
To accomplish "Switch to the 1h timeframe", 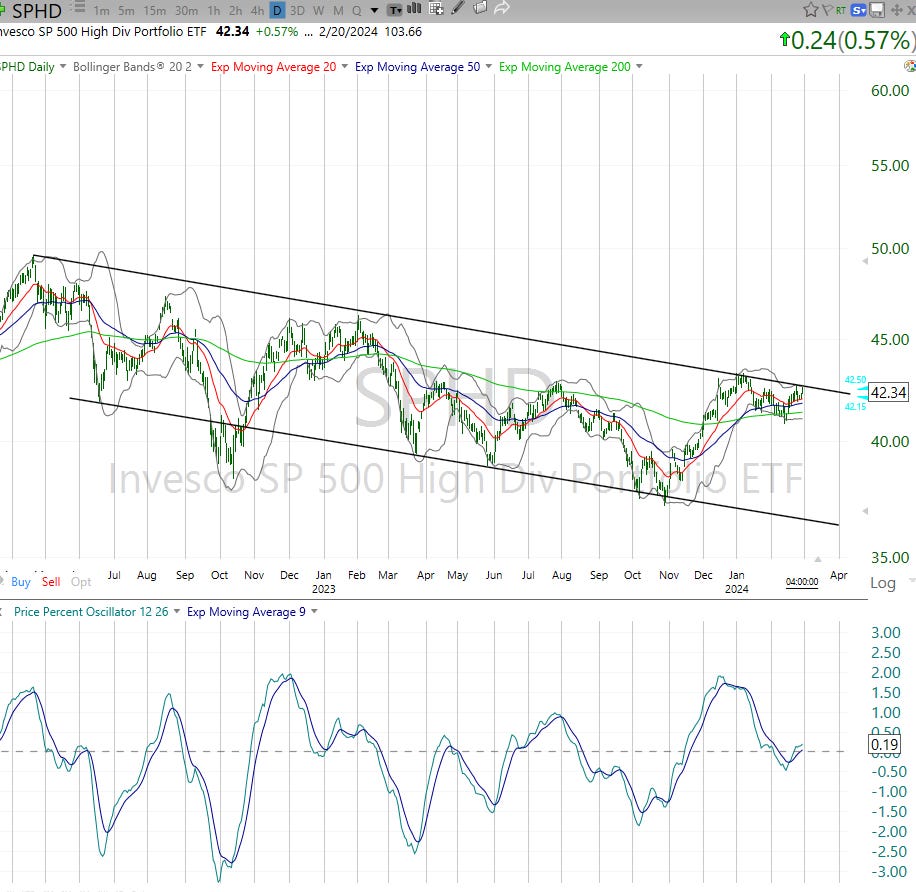I will 214,11.
